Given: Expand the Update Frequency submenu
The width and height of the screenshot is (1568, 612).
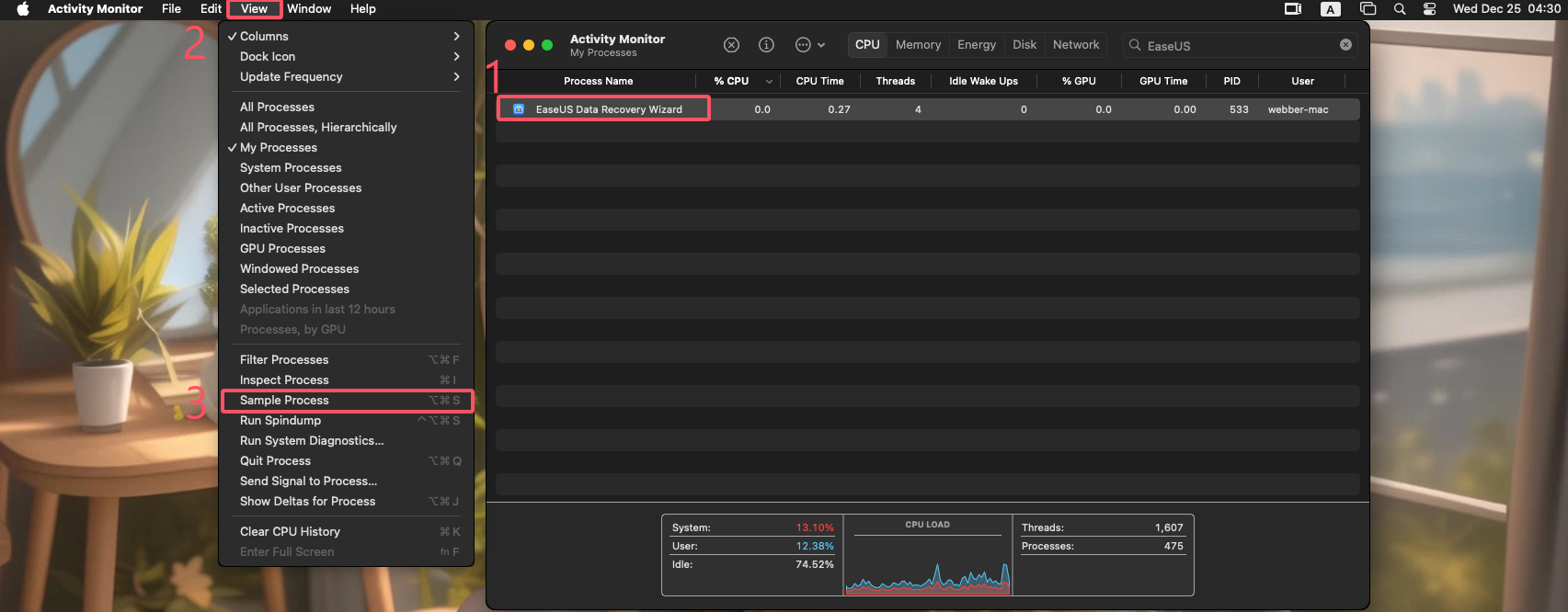Looking at the screenshot, I should [346, 76].
